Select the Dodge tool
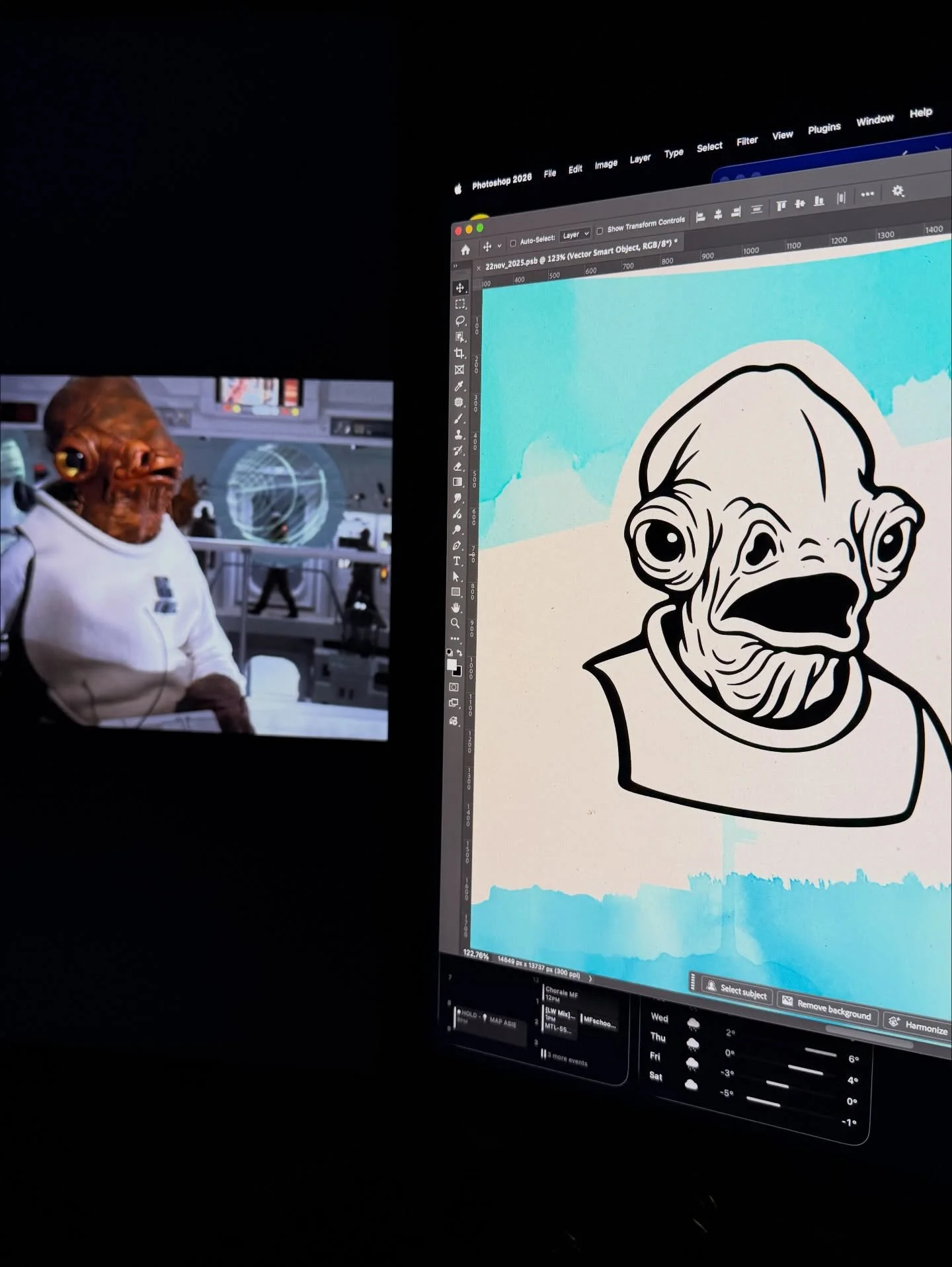Image resolution: width=952 pixels, height=1267 pixels. [457, 530]
